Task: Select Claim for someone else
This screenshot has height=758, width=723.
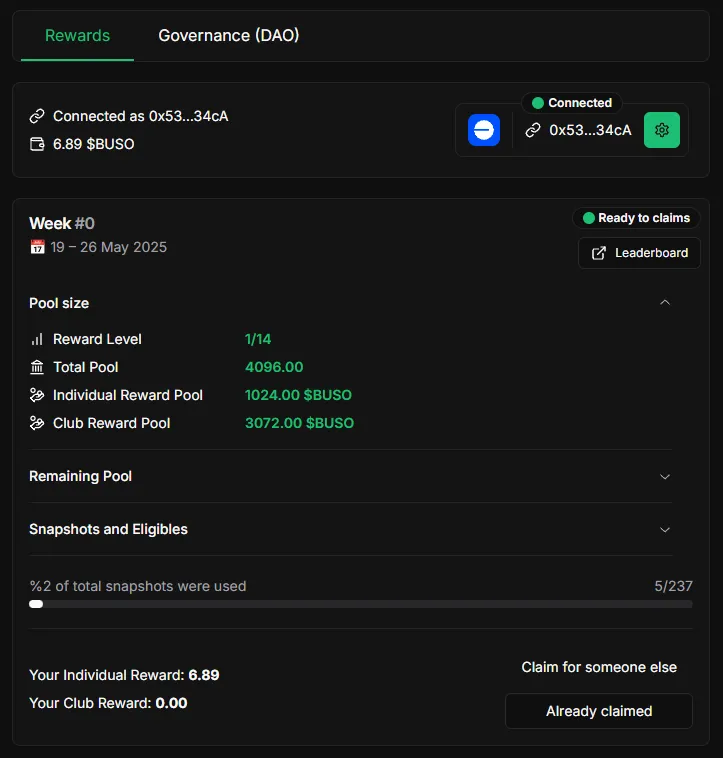Action: coord(599,667)
